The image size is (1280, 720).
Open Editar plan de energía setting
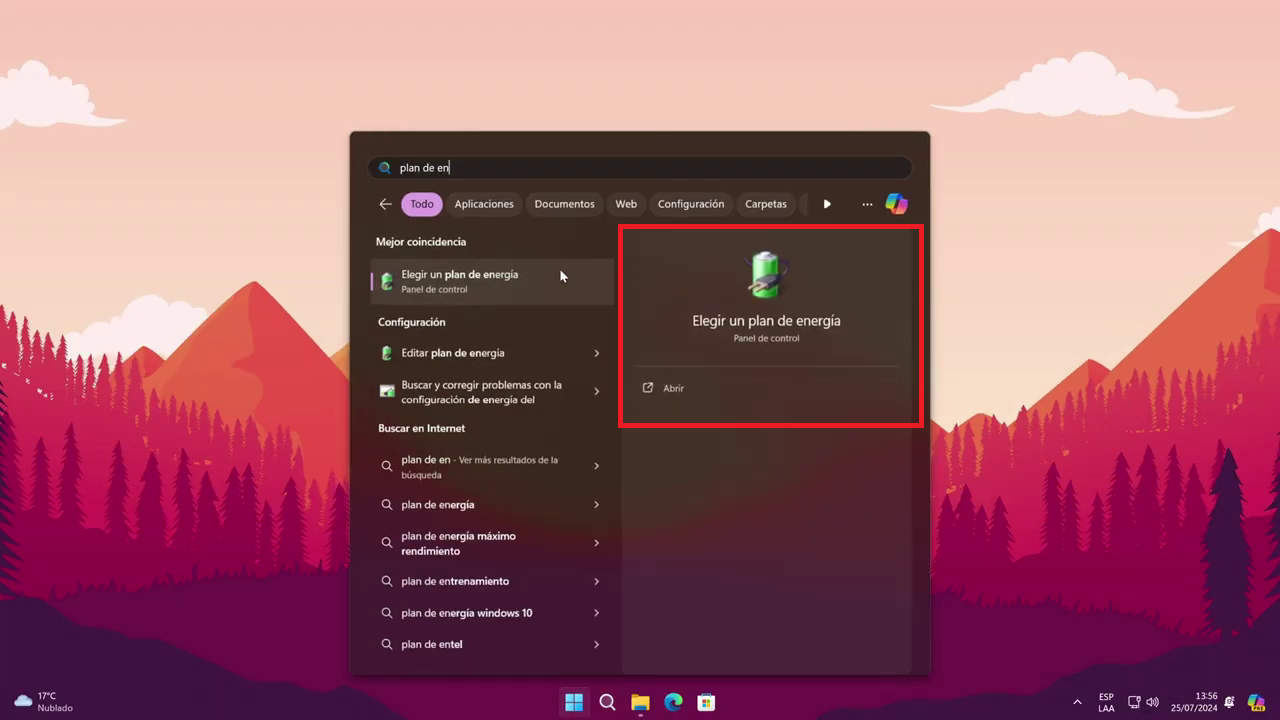click(x=492, y=353)
